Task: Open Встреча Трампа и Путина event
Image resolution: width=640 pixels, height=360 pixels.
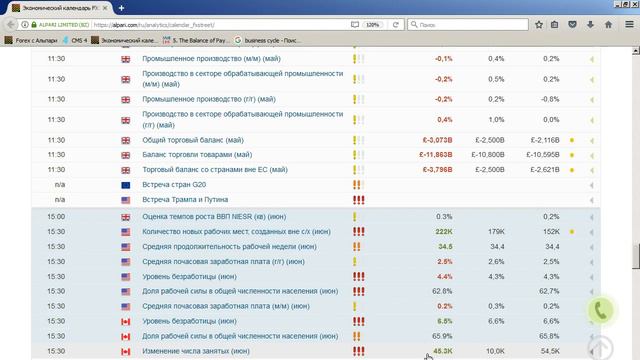Action: 185,200
